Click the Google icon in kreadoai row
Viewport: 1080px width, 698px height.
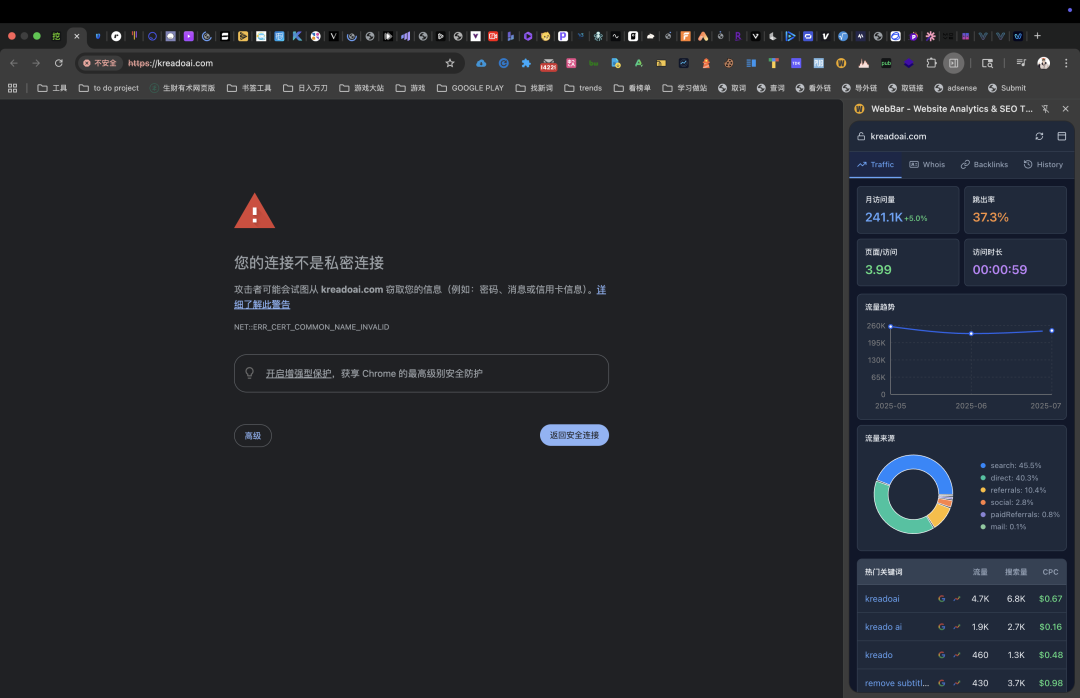(942, 599)
